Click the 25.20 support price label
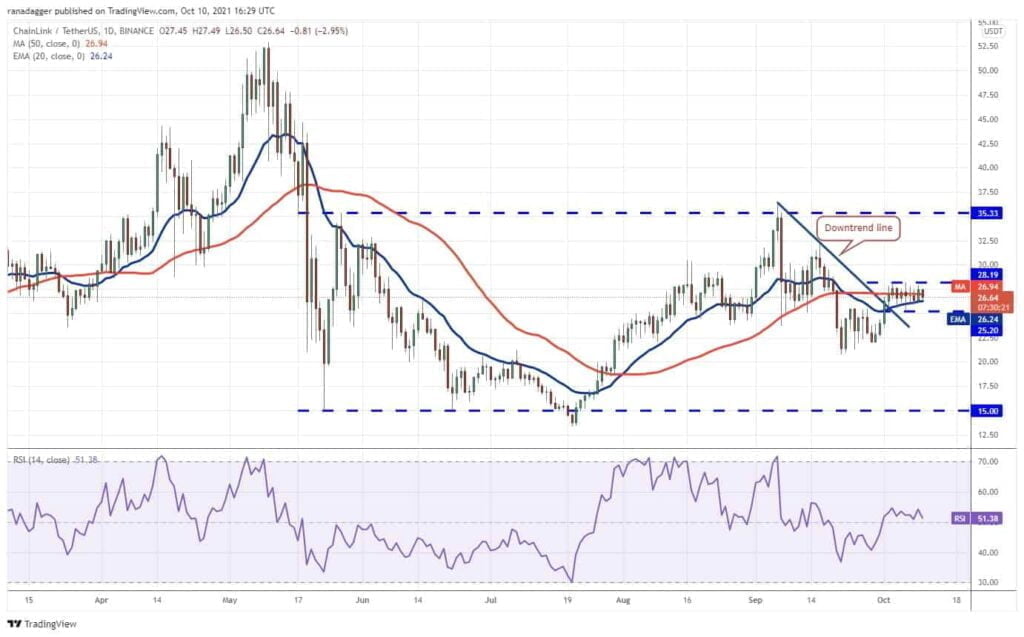 click(x=987, y=331)
